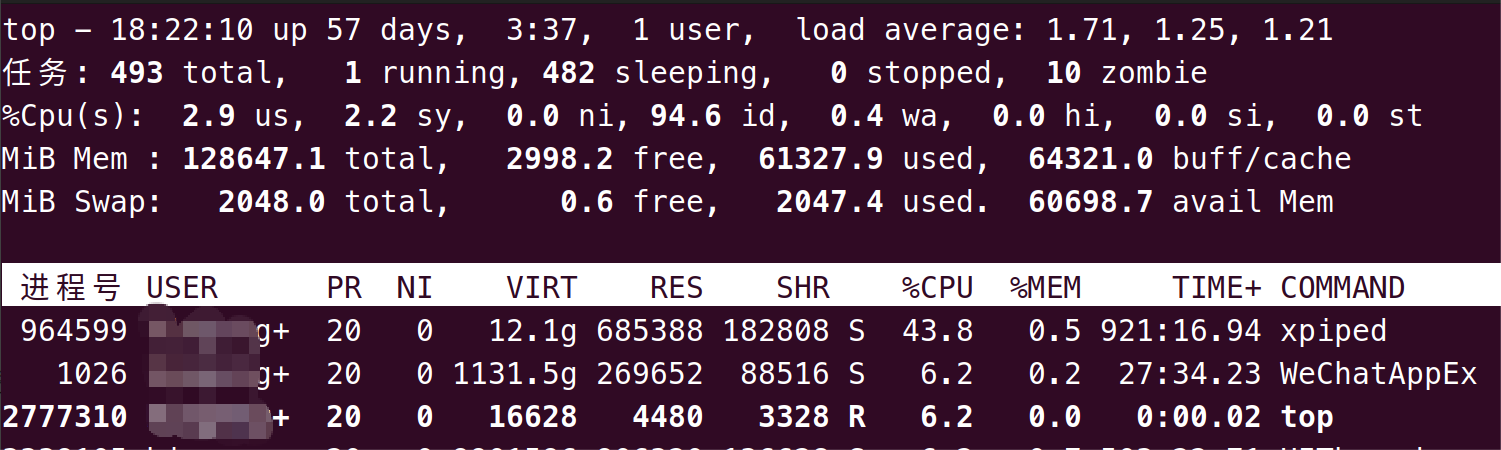Click process ID 964599
This screenshot has height=450, width=1501.
pos(73,331)
